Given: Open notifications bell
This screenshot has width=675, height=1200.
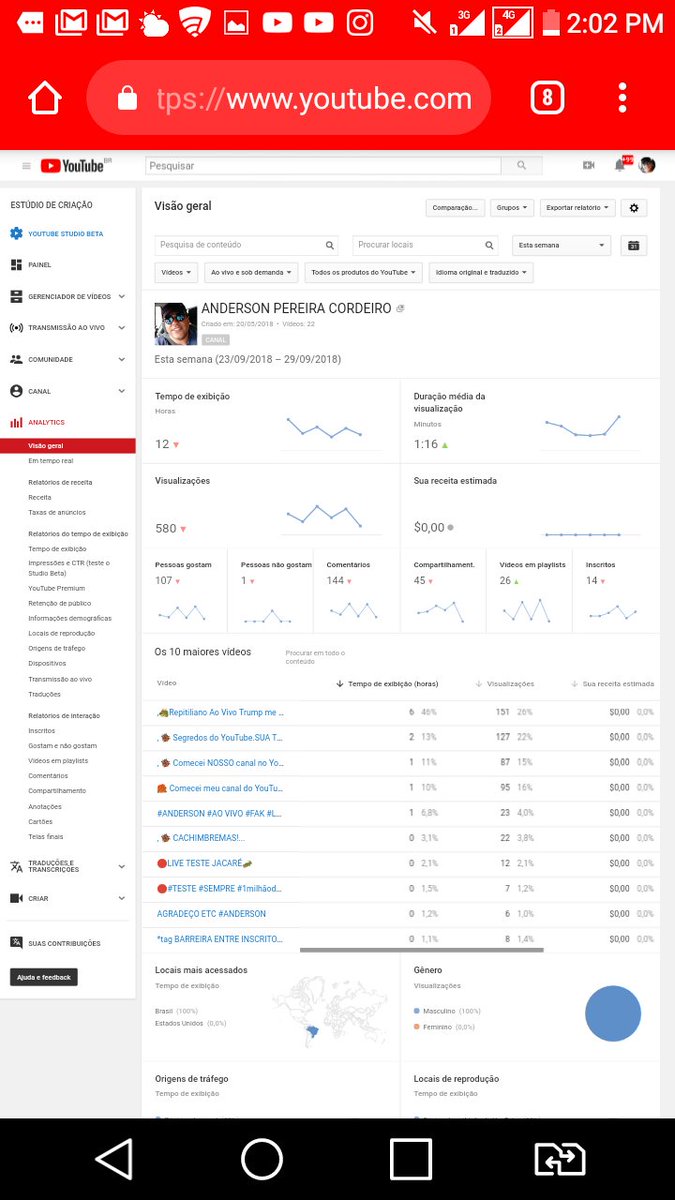Looking at the screenshot, I should pyautogui.click(x=620, y=166).
